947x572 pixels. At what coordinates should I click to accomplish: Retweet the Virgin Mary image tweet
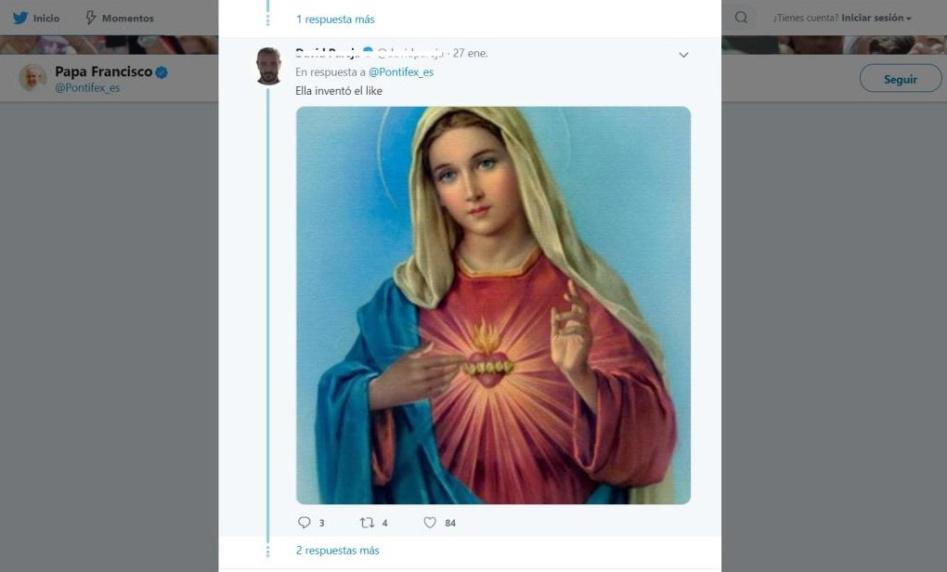367,522
